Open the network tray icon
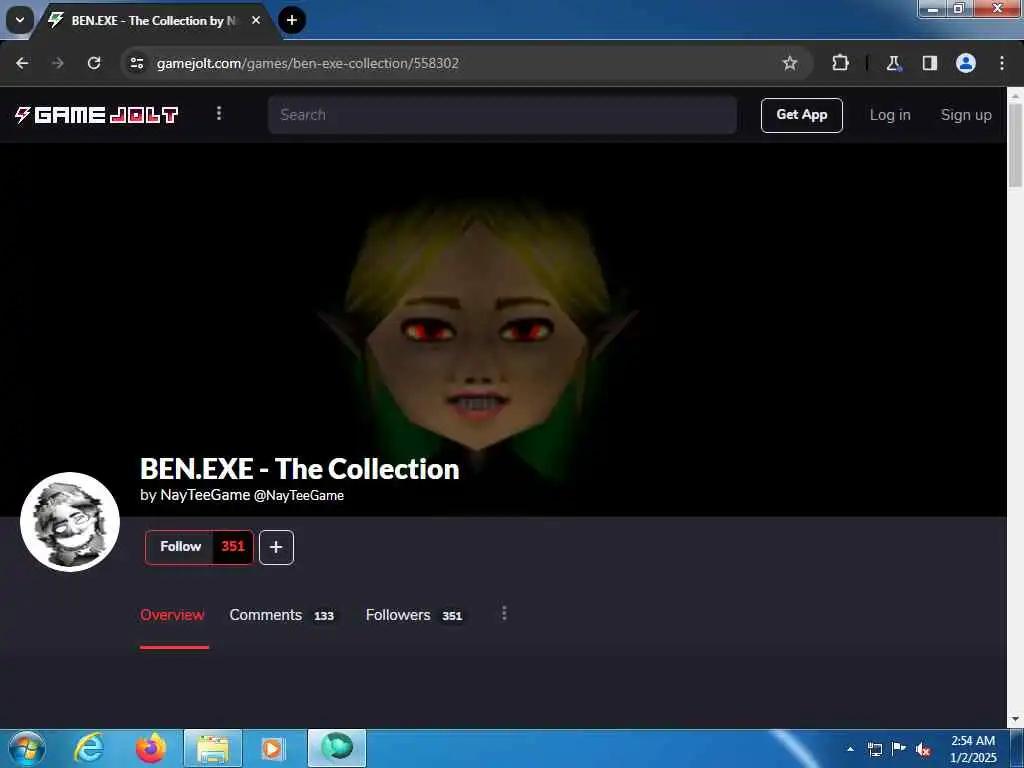This screenshot has width=1024, height=768. (x=875, y=749)
